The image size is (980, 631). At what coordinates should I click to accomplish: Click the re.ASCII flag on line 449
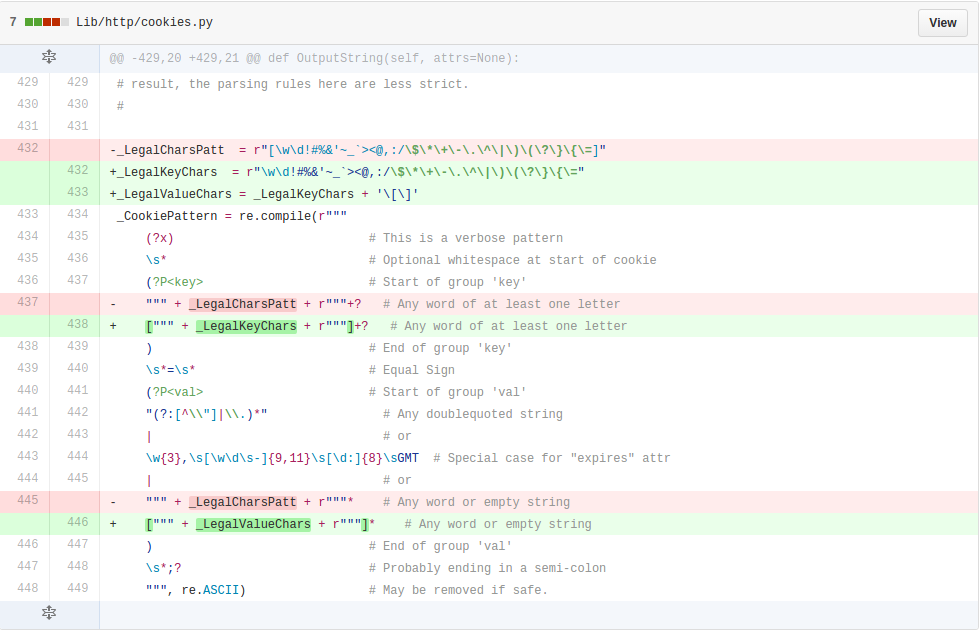click(210, 590)
